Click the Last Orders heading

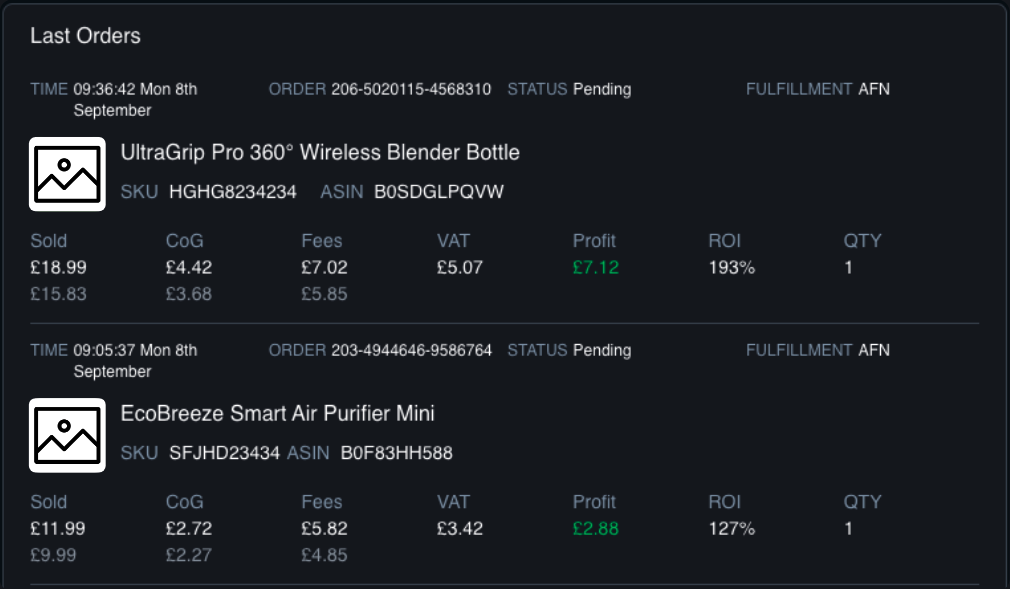85,36
